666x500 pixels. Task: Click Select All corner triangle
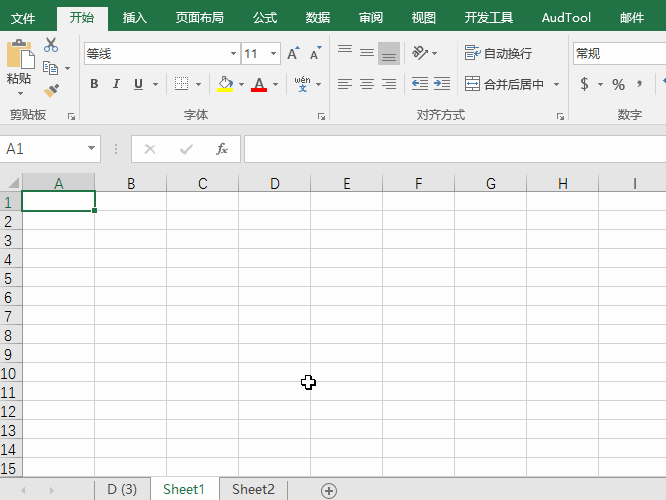pyautogui.click(x=13, y=183)
